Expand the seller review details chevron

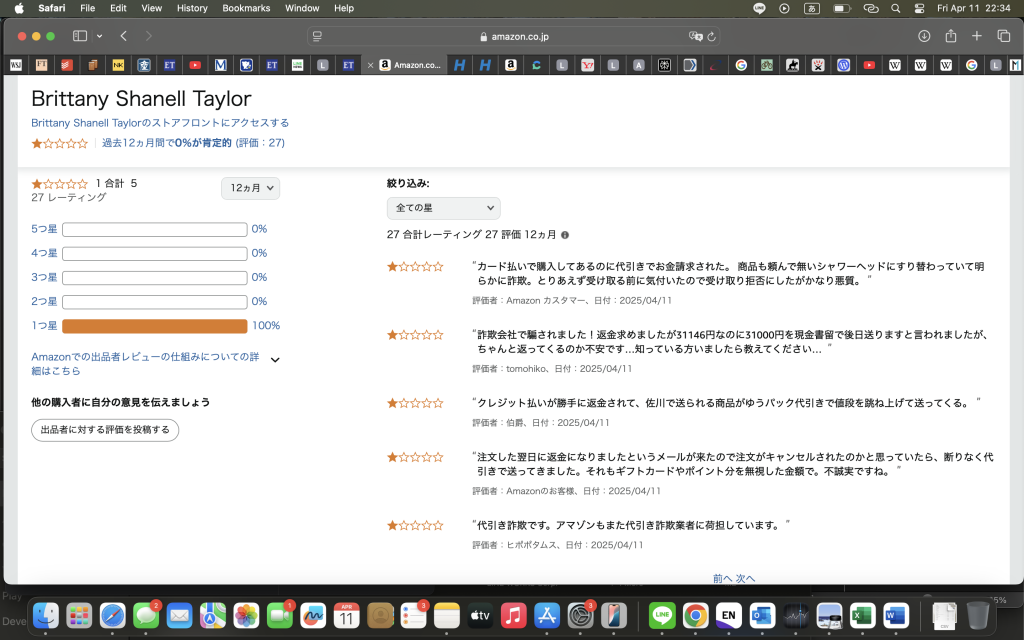[x=275, y=360]
